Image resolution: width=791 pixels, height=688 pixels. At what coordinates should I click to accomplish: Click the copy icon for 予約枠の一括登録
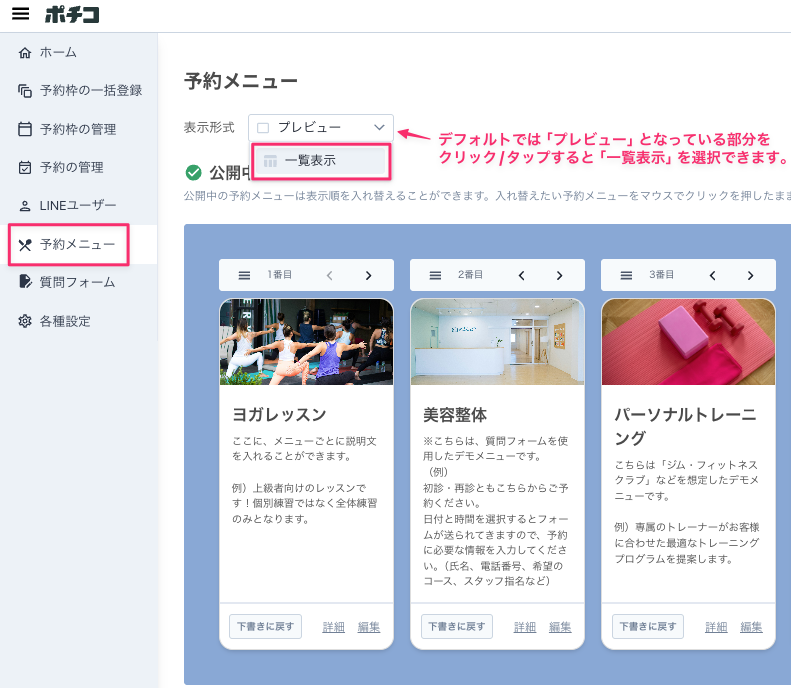point(25,91)
